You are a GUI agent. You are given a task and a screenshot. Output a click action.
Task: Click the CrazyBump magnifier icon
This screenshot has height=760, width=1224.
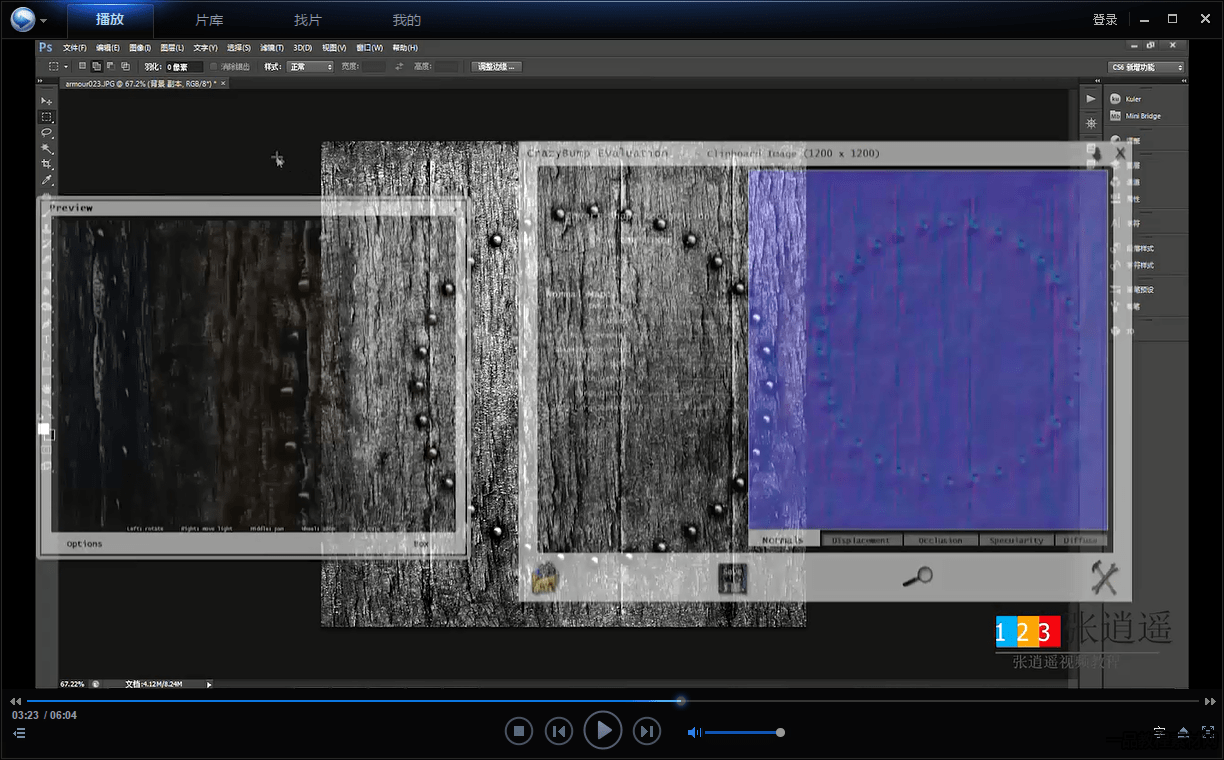pyautogui.click(x=917, y=576)
